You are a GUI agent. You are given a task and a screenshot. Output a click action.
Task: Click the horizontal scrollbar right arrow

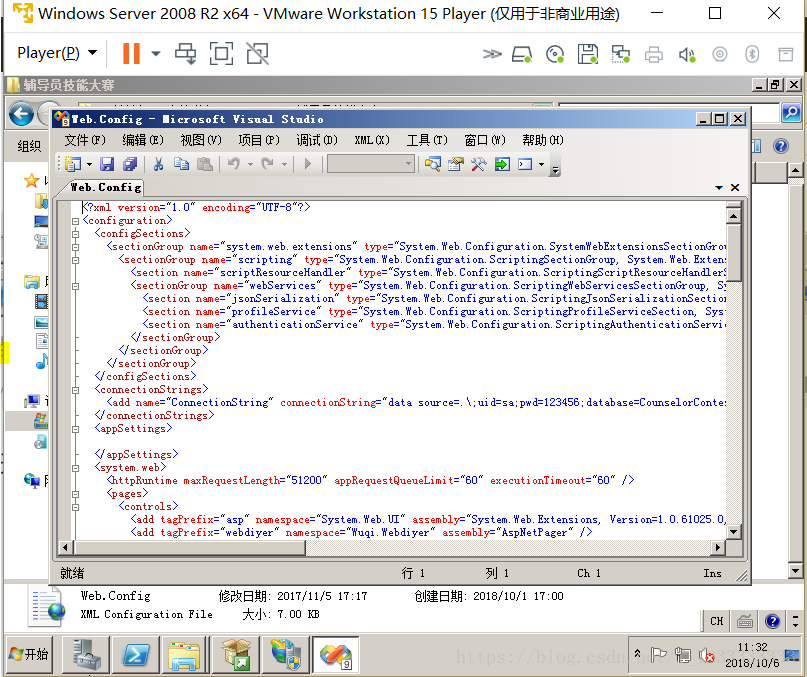tap(718, 548)
